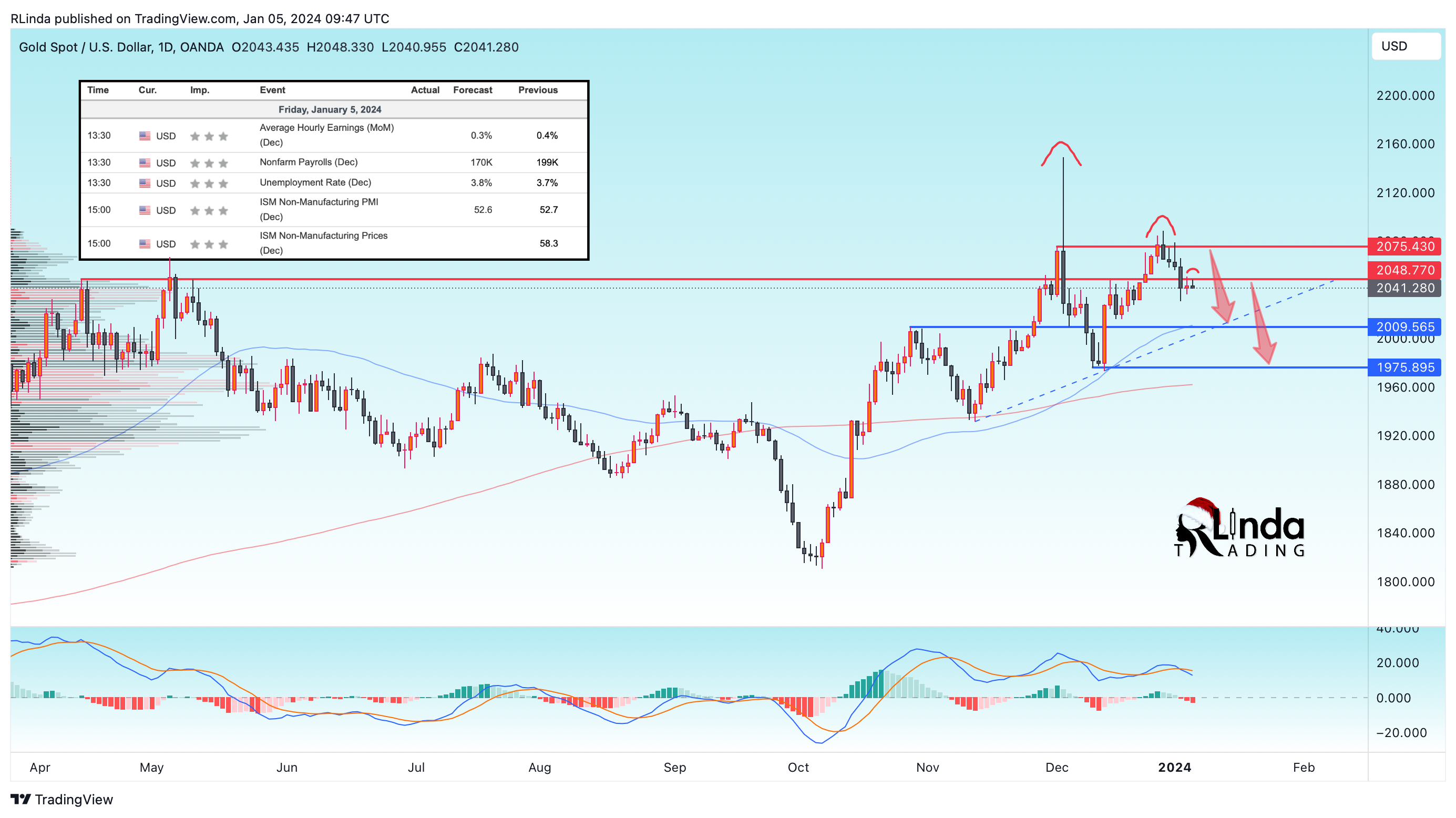Click the importance stars in ISM Non-Manufacturing PMI row
1456x818 pixels.
(209, 211)
